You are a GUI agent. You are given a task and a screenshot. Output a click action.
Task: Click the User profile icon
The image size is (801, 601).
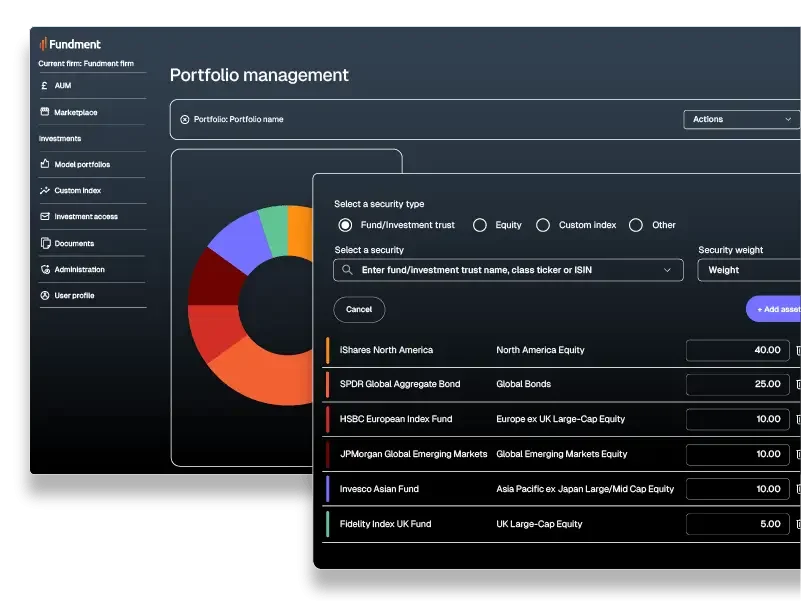tap(45, 295)
